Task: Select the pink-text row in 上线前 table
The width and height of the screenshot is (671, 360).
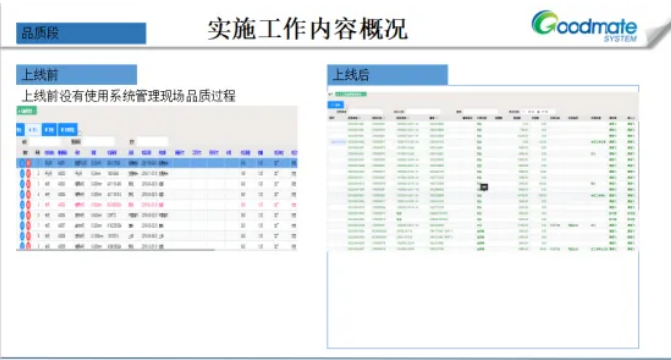Action: pos(157,205)
